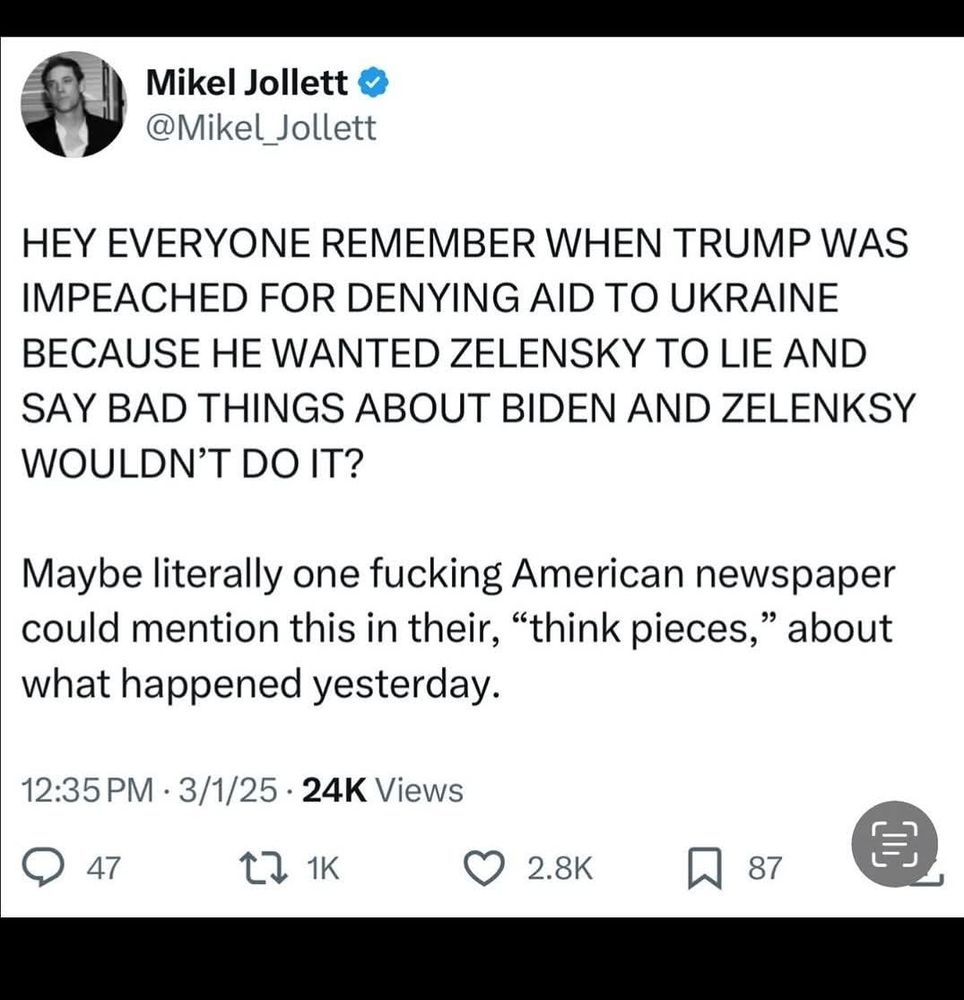Click the 87 bookmarks count

(x=764, y=868)
